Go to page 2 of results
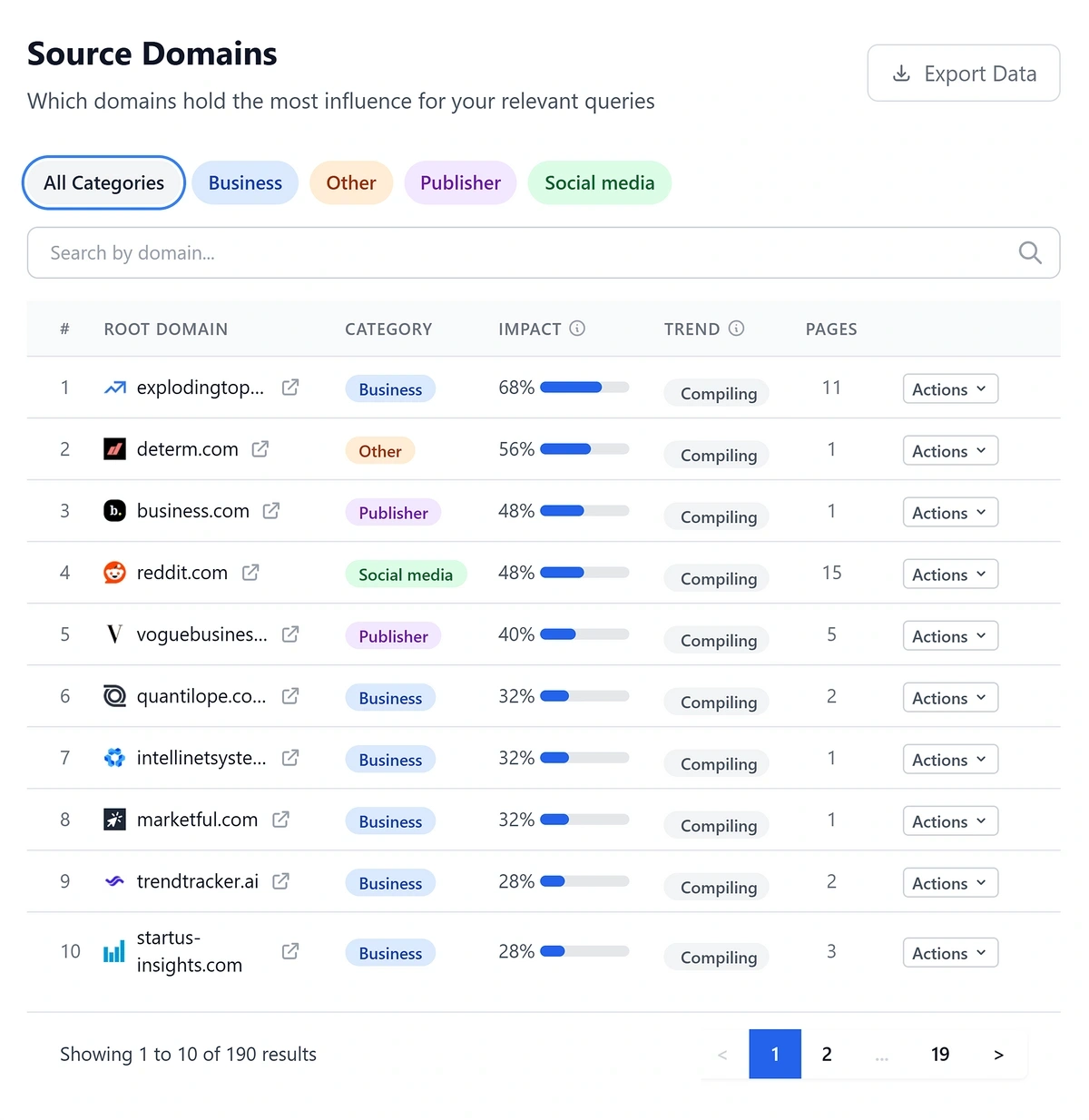This screenshot has width=1089, height=1120. point(827,1054)
